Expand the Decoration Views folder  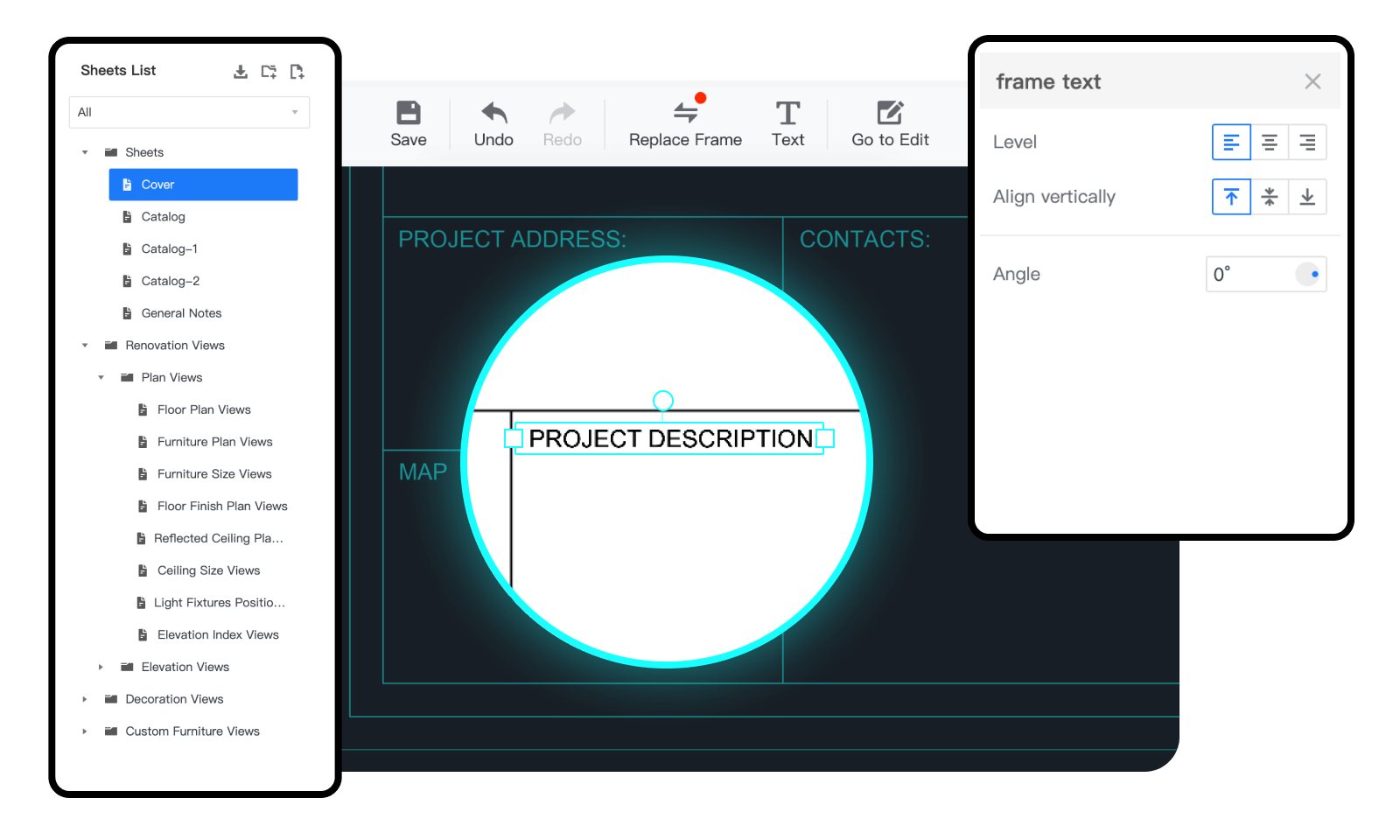pyautogui.click(x=85, y=699)
